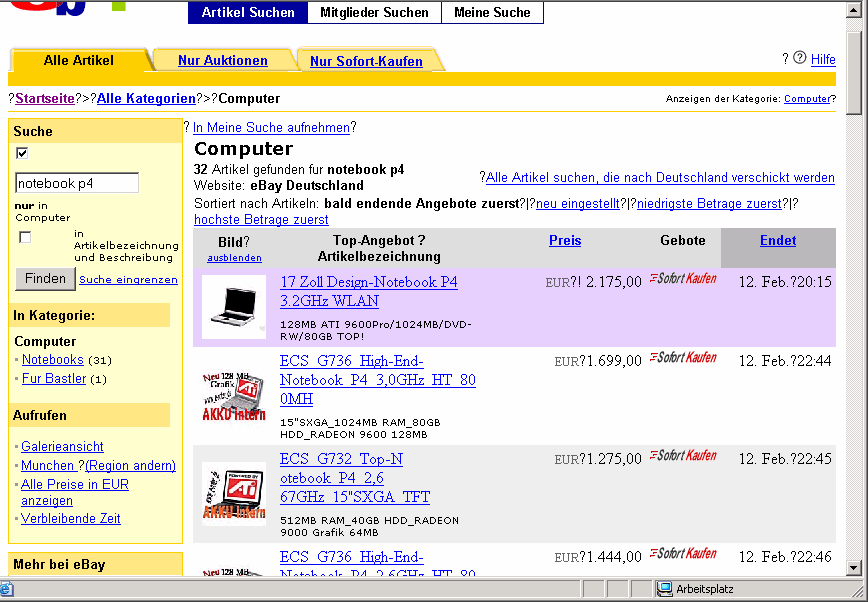868x602 pixels.
Task: Click Sofort Kaufen icon on EUR 1.699,00 row
Action: 683,358
